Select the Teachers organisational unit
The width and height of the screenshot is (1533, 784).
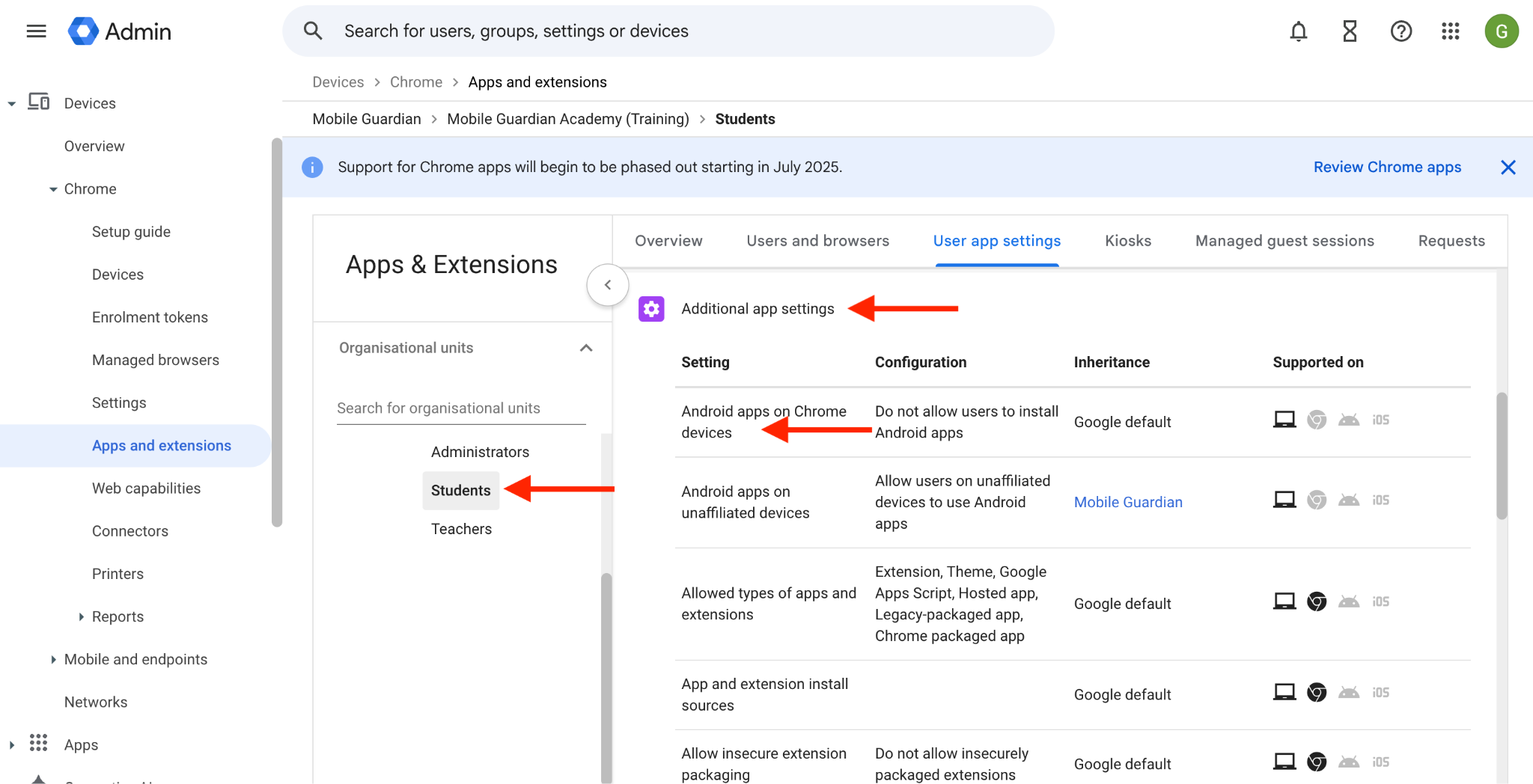pyautogui.click(x=461, y=529)
